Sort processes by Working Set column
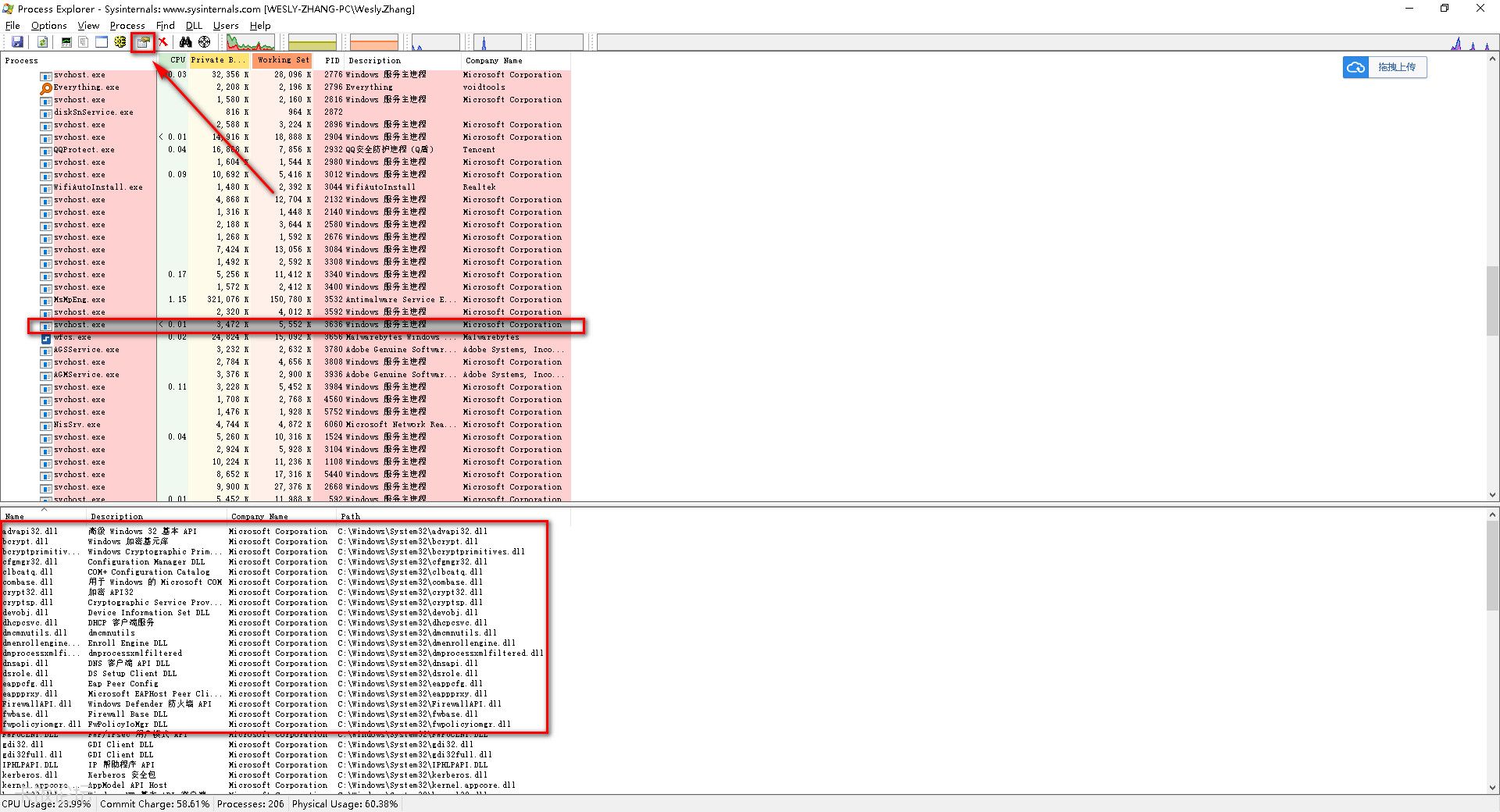The width and height of the screenshot is (1500, 812). tap(282, 60)
